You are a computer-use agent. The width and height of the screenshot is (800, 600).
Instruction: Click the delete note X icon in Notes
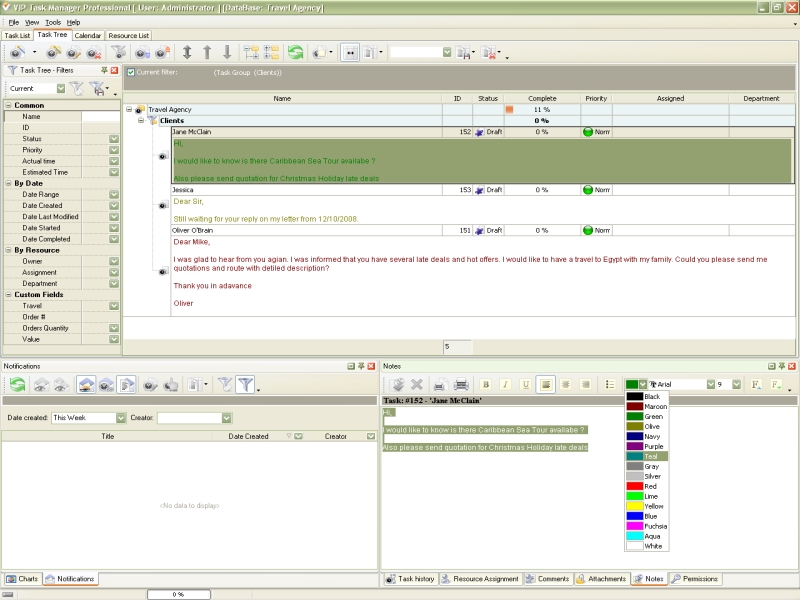tap(417, 384)
